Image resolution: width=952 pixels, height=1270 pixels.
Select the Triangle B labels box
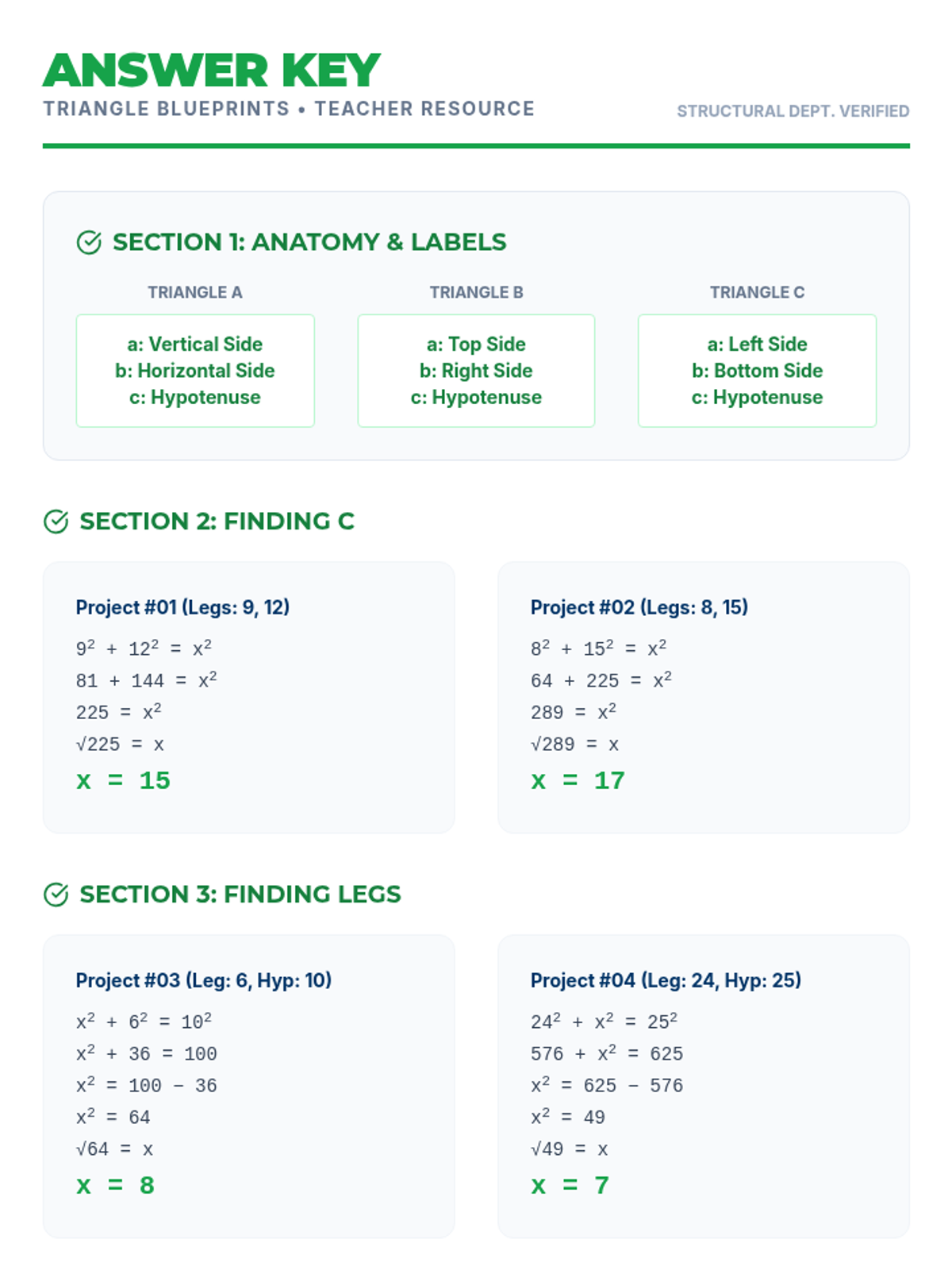pos(476,371)
